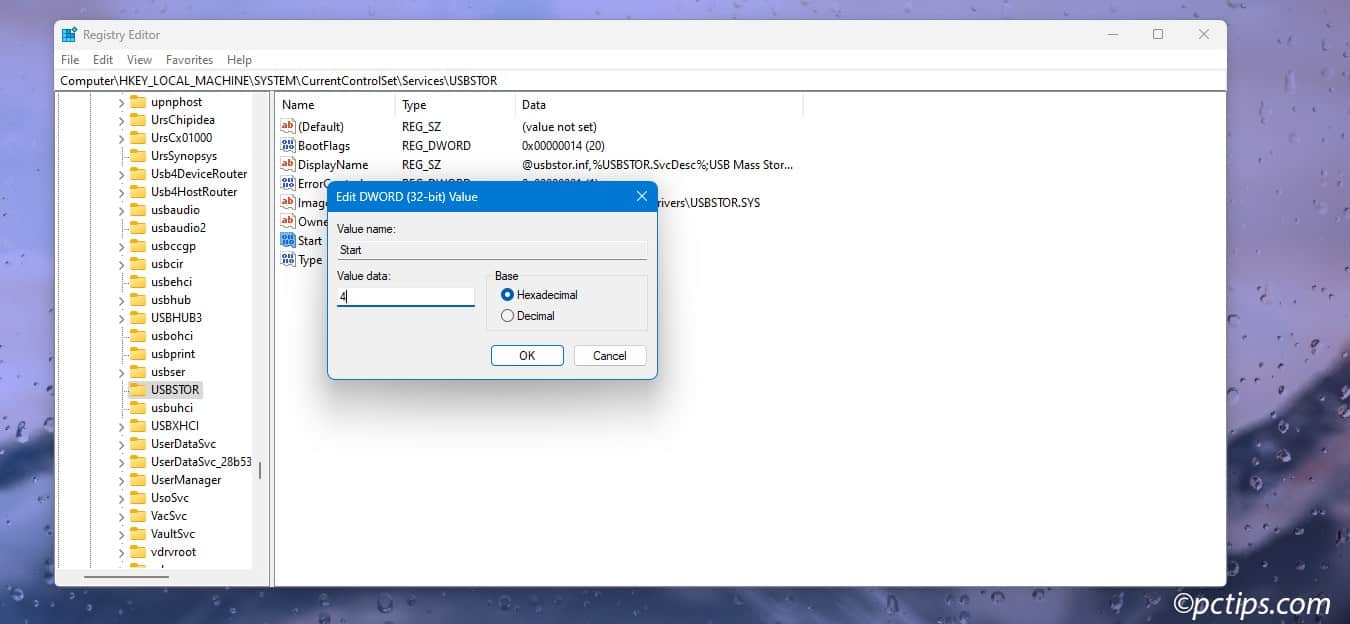This screenshot has height=624, width=1350.
Task: Expand the Usb4HostRouter key
Action: (x=121, y=192)
